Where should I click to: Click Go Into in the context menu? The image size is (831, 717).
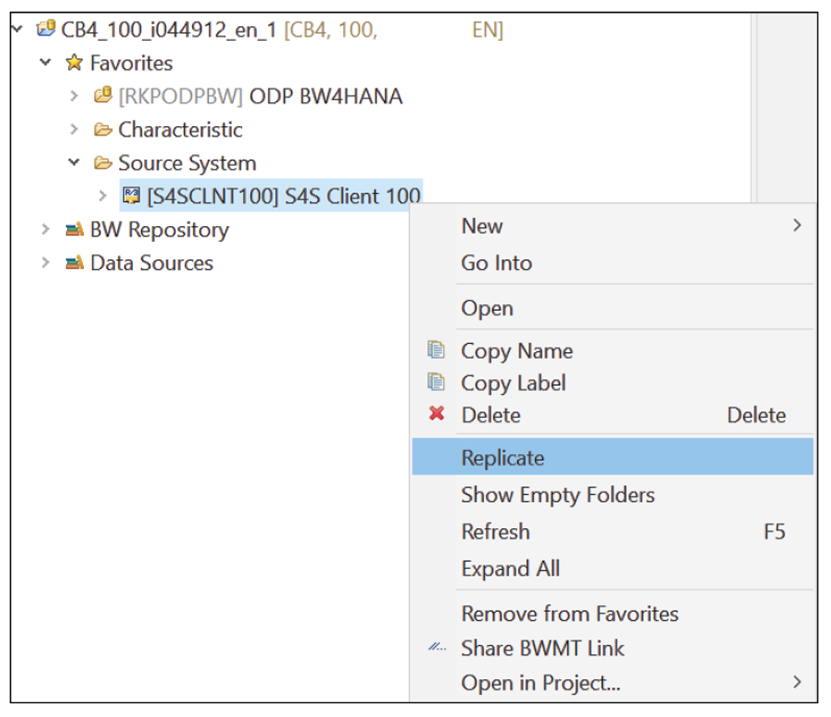(496, 262)
